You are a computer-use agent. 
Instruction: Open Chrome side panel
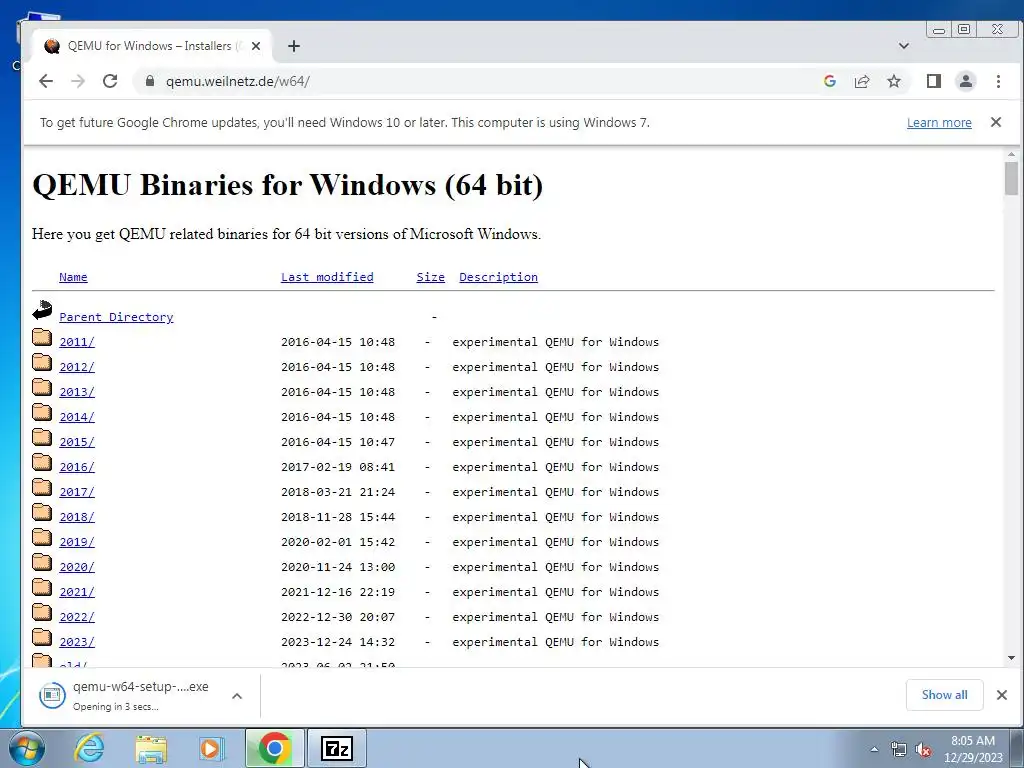tap(933, 81)
